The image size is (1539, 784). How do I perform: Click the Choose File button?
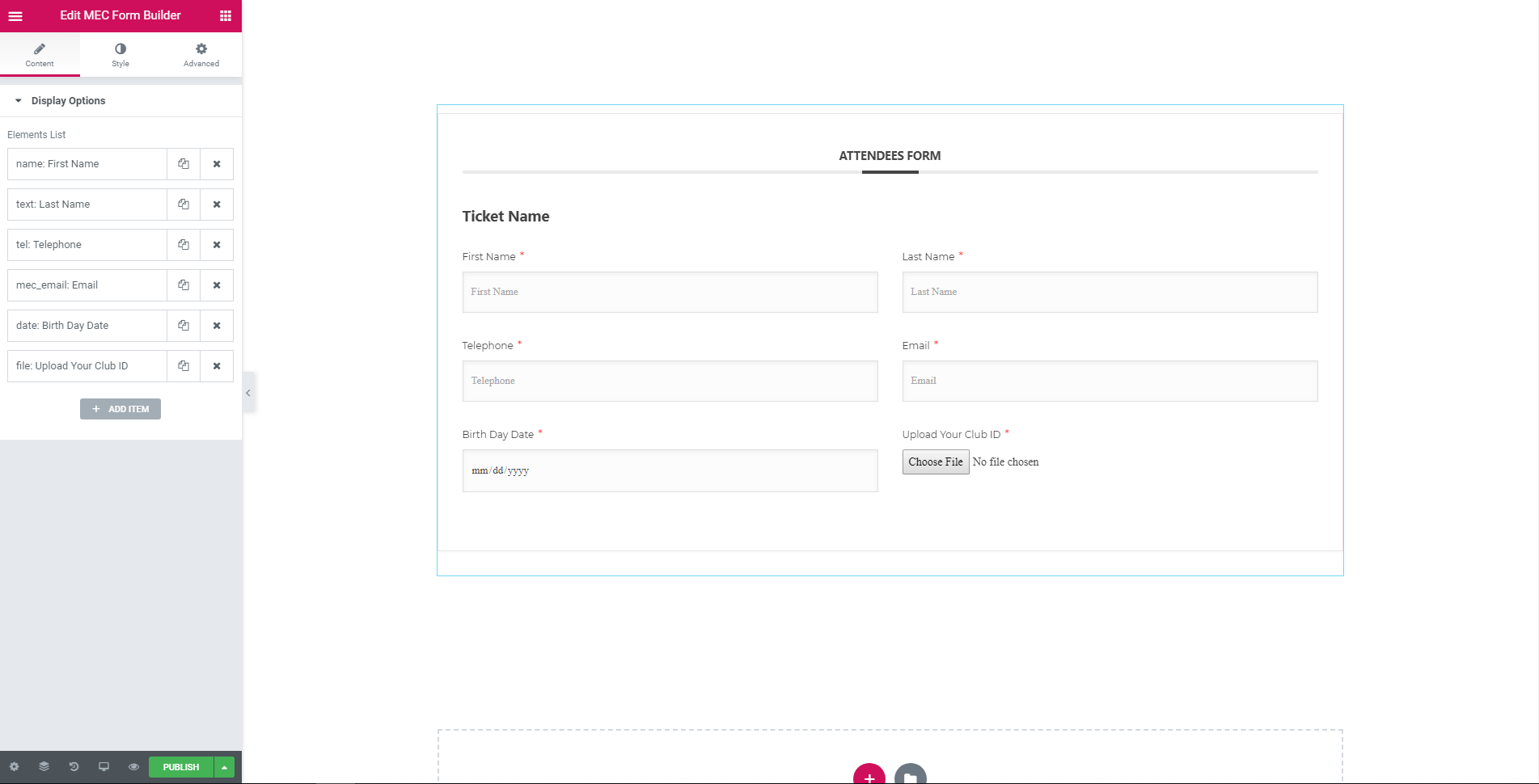click(x=936, y=462)
